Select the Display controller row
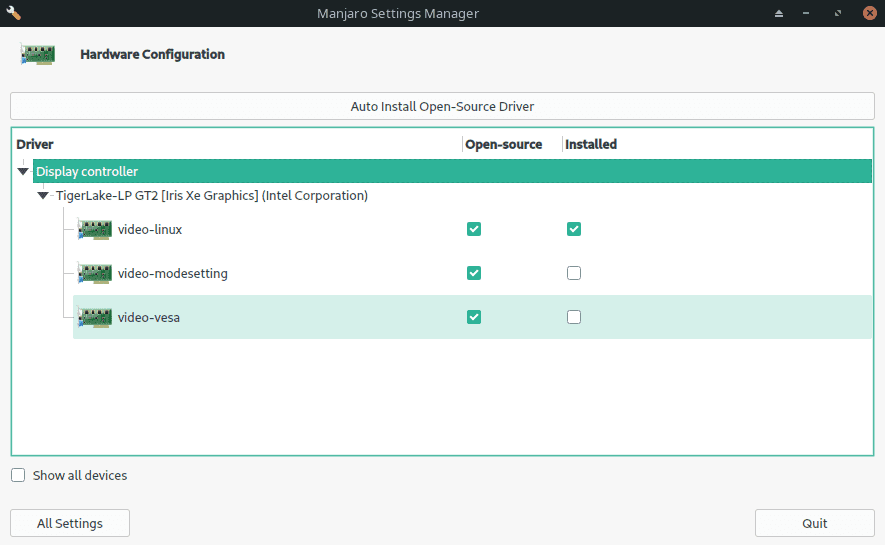 [x=452, y=171]
